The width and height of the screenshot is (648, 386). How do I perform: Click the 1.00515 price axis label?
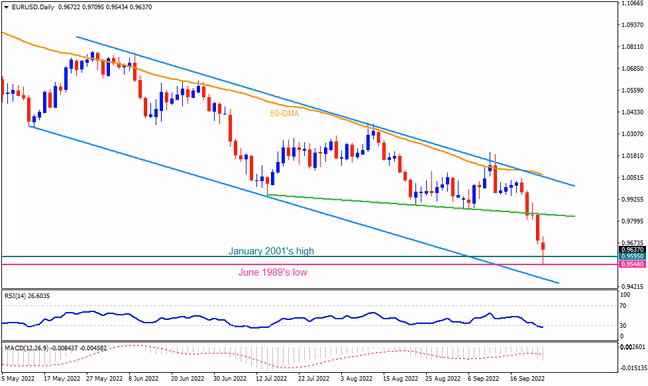[632, 178]
